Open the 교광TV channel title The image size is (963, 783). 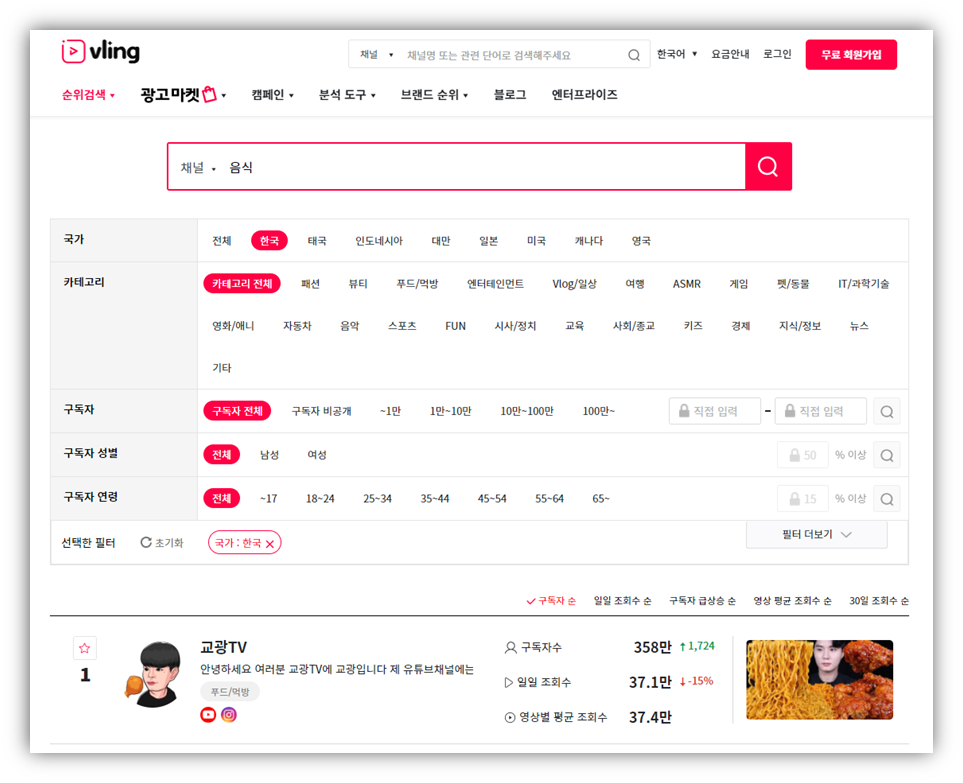pos(224,647)
